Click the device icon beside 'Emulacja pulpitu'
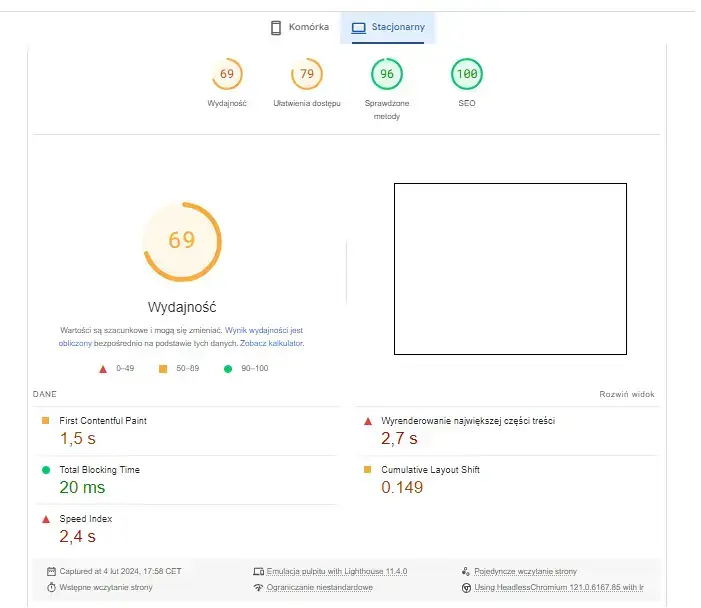This screenshot has width=701, height=608. [258, 571]
